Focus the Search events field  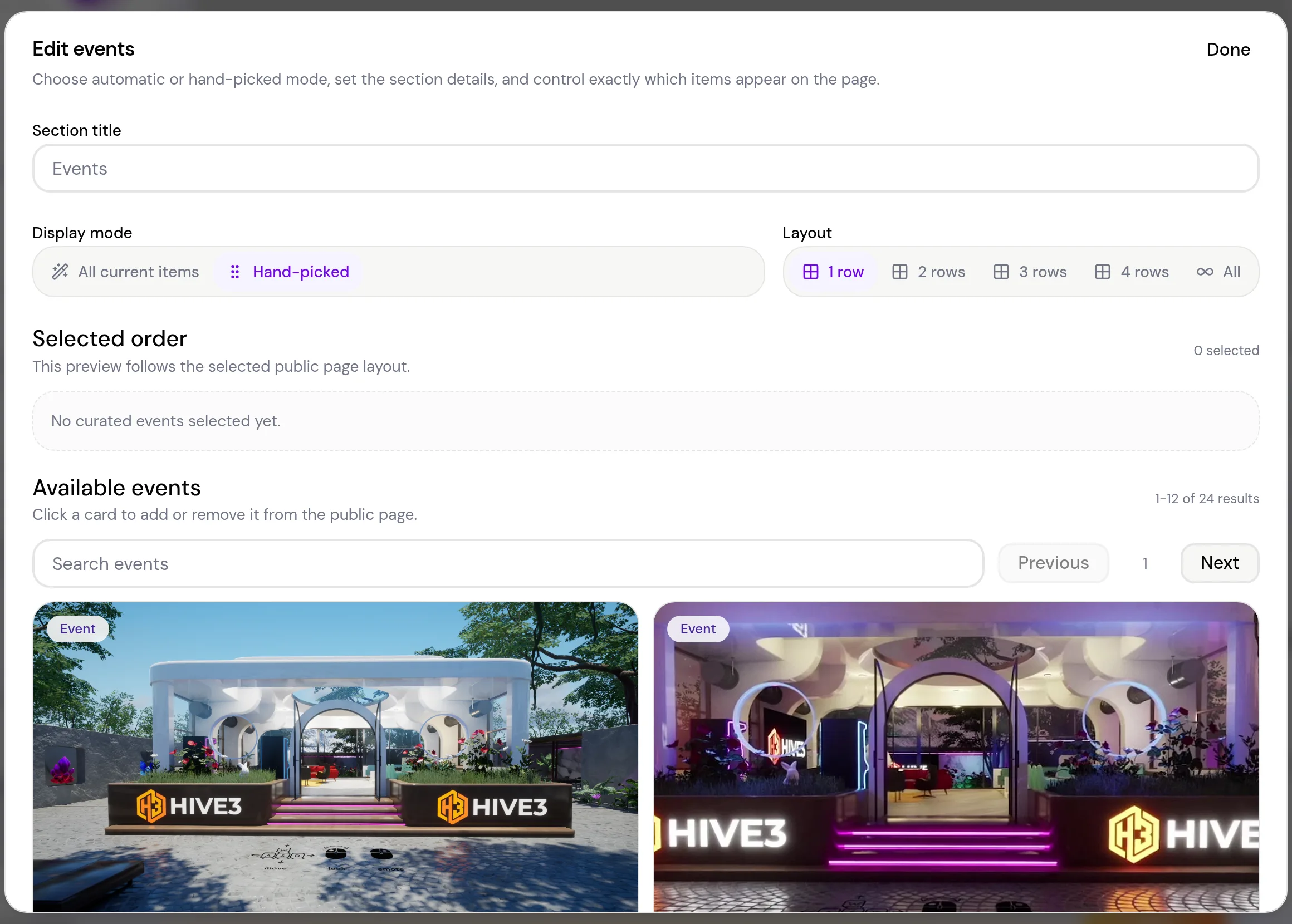(508, 563)
